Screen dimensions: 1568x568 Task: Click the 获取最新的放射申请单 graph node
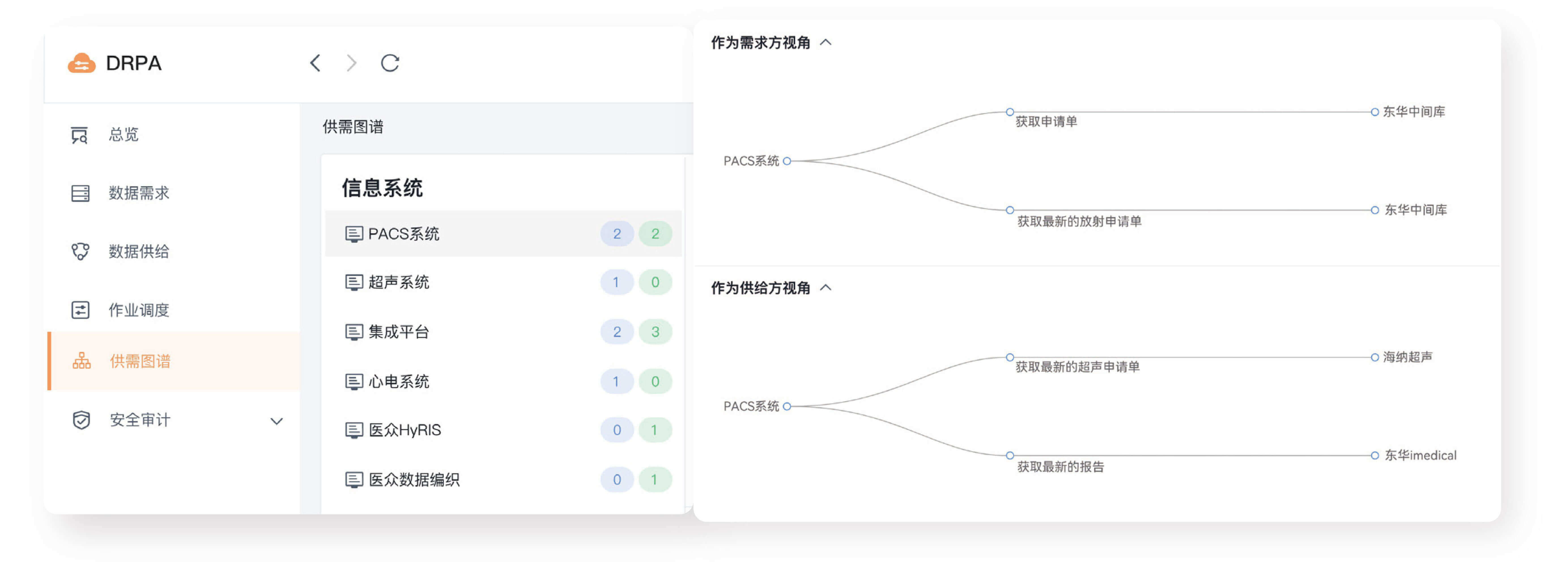point(1009,210)
